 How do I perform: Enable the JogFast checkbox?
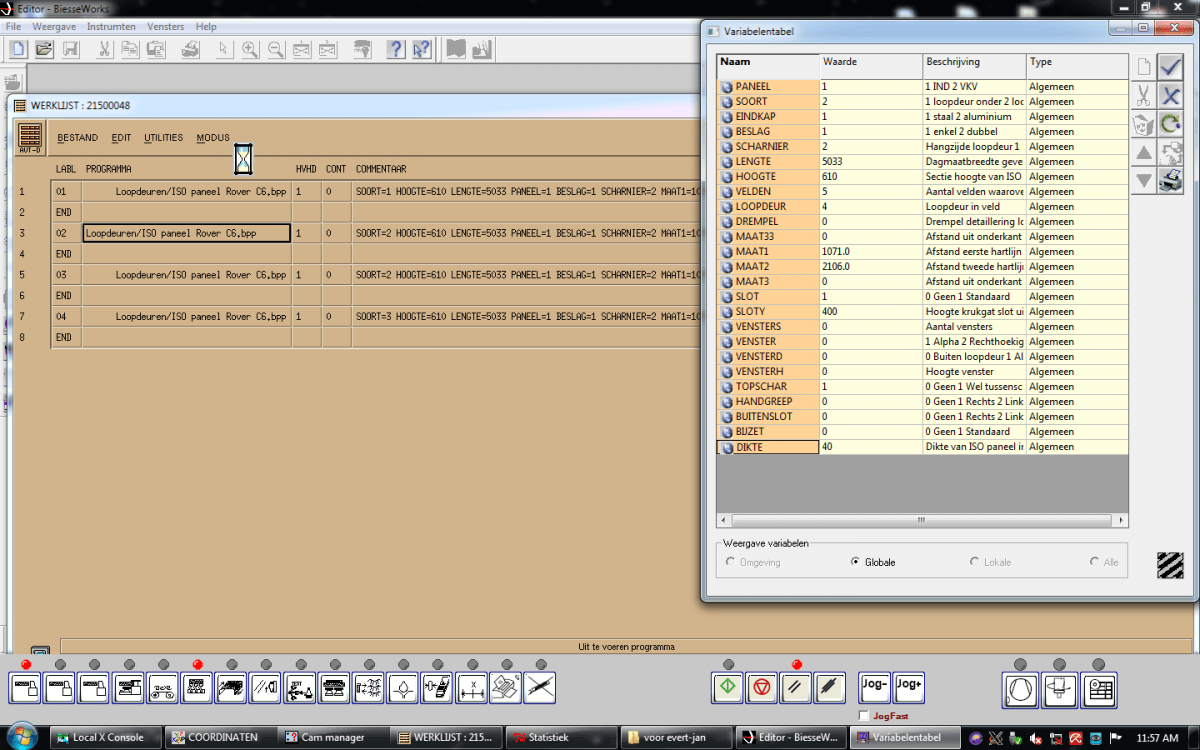pos(864,716)
